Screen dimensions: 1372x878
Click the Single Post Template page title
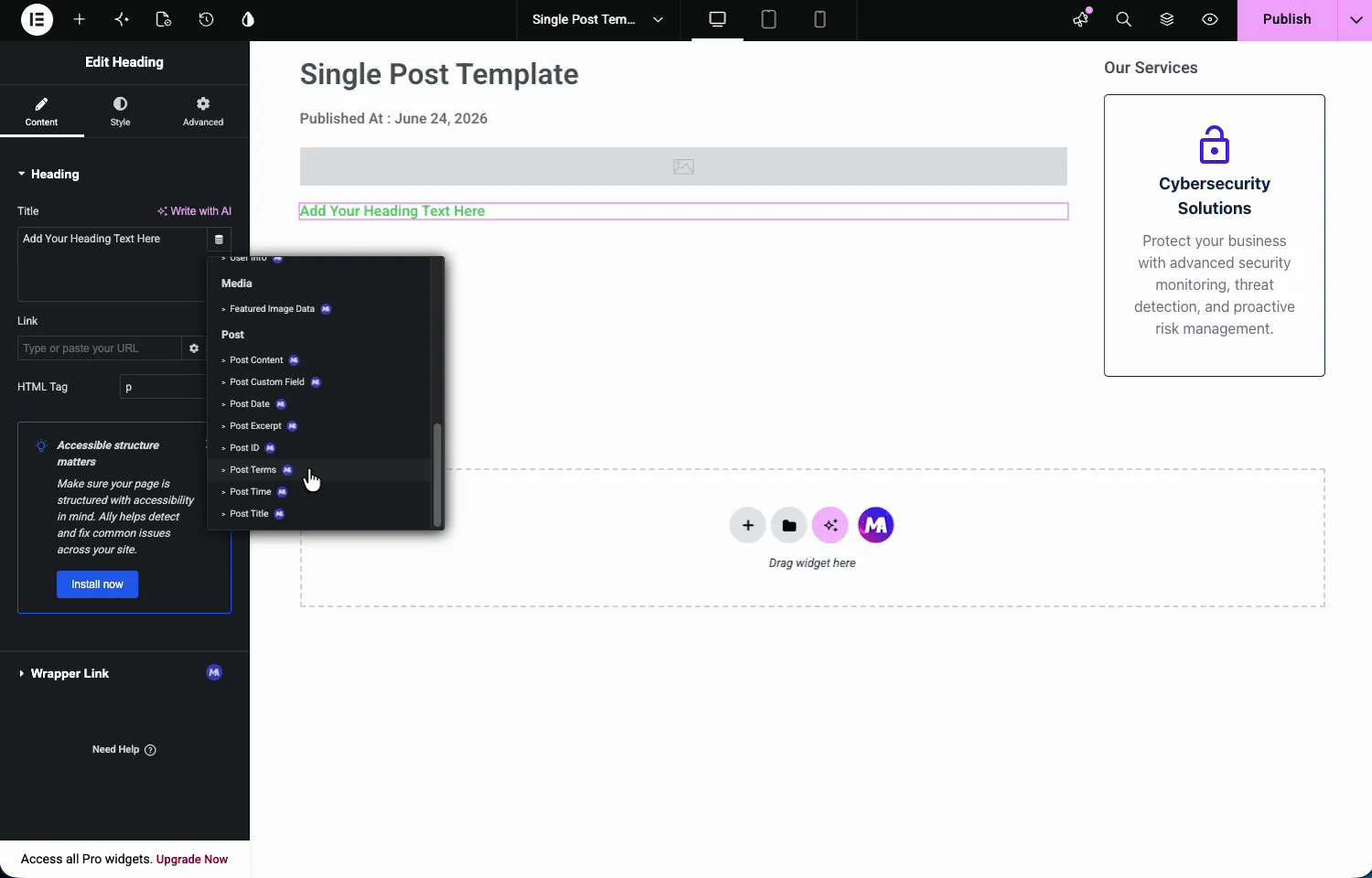(x=439, y=74)
